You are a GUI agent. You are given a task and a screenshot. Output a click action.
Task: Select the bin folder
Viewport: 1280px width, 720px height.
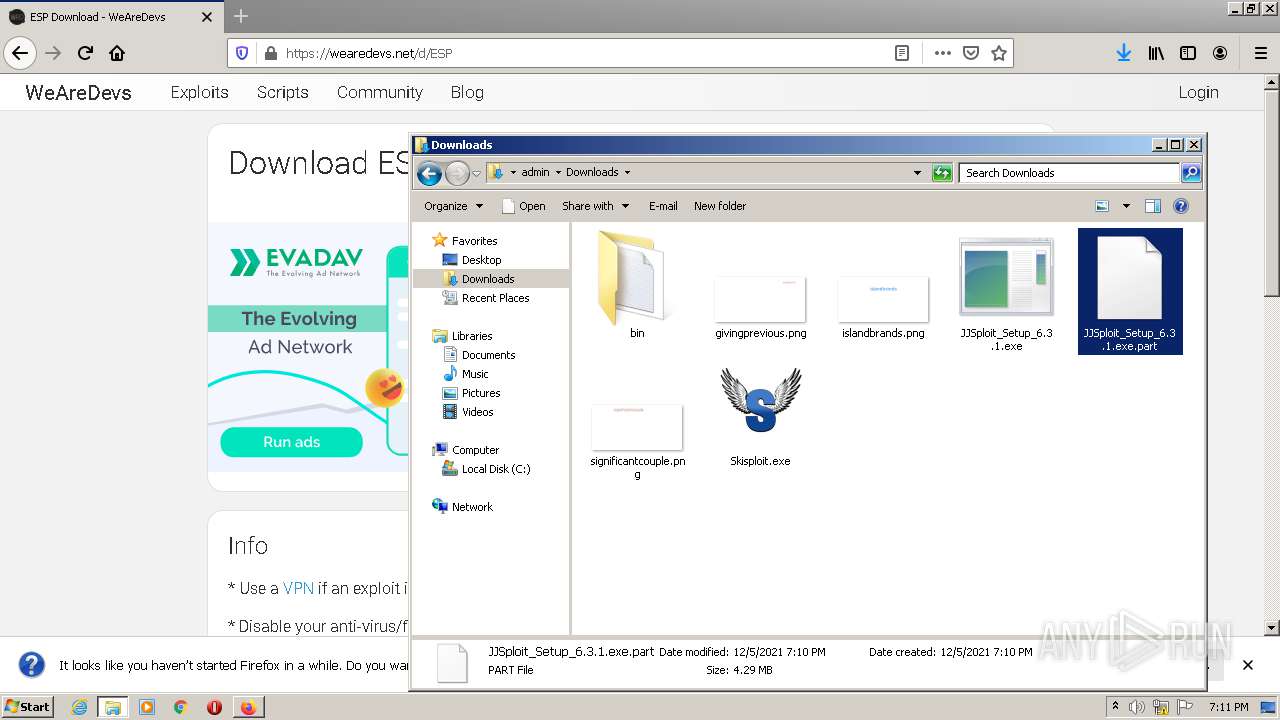637,286
